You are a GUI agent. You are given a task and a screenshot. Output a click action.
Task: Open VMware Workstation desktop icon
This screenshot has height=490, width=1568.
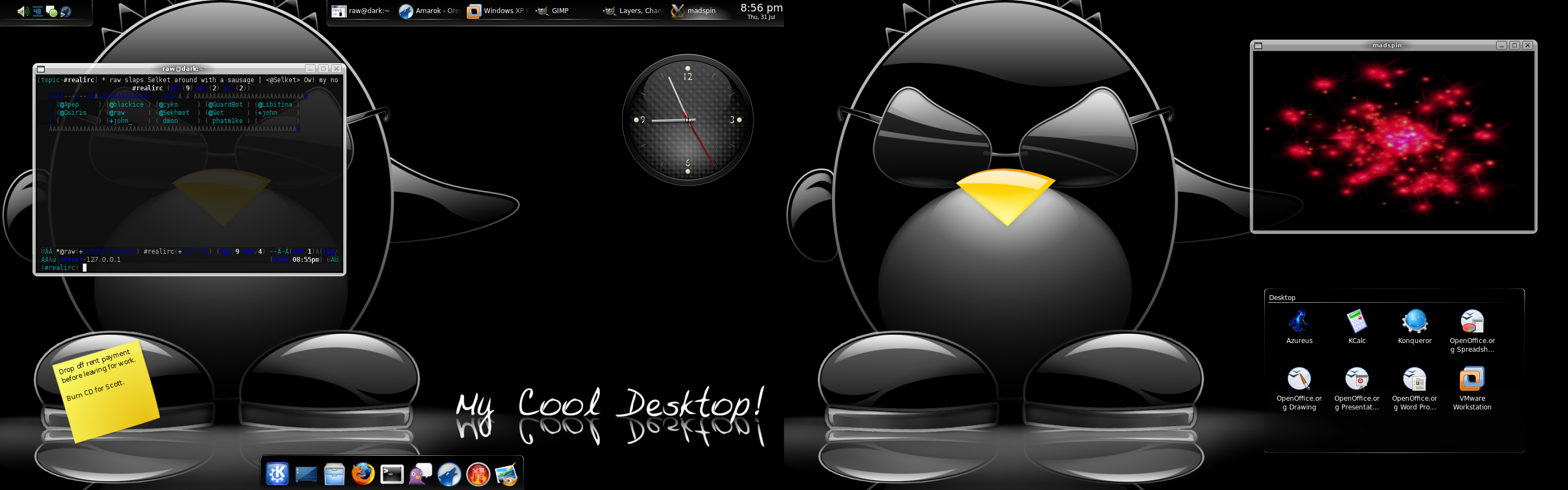pyautogui.click(x=1472, y=389)
